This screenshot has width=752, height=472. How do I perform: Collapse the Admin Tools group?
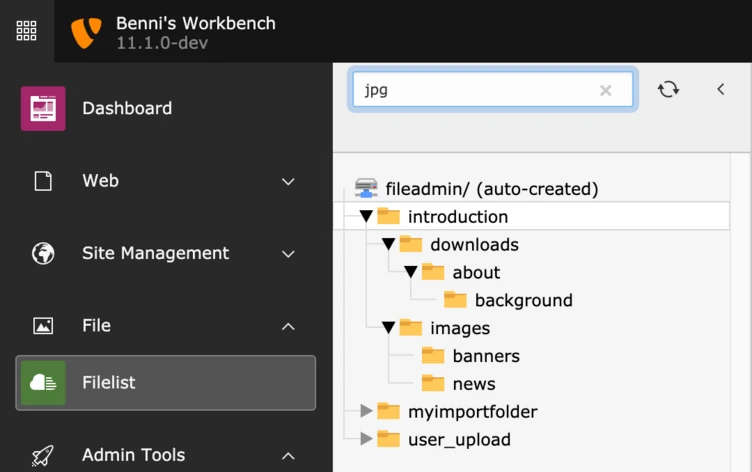288,456
